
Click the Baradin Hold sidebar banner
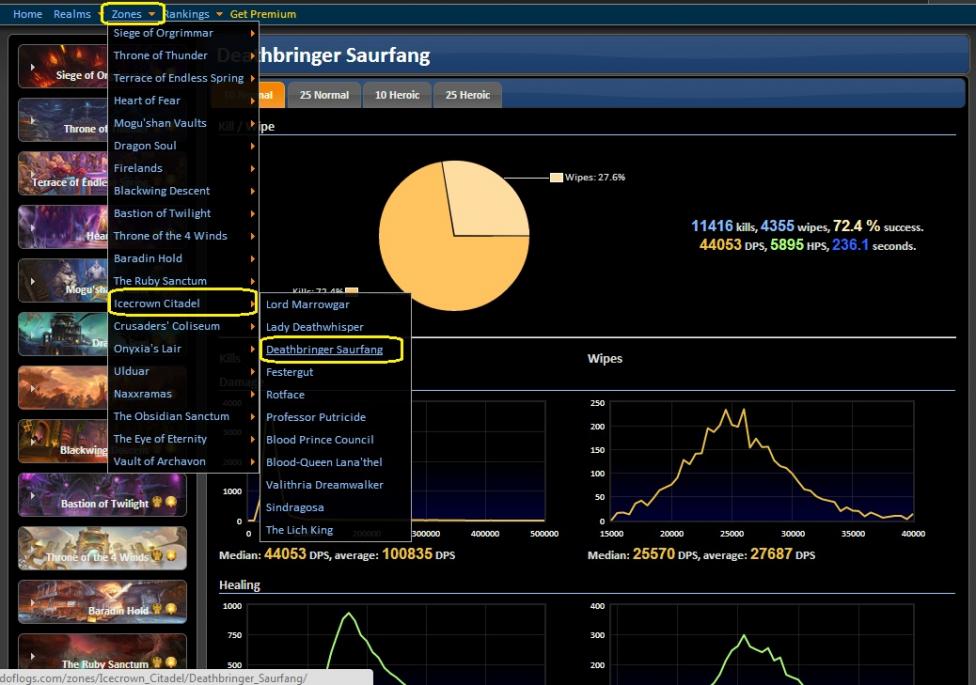tap(102, 602)
